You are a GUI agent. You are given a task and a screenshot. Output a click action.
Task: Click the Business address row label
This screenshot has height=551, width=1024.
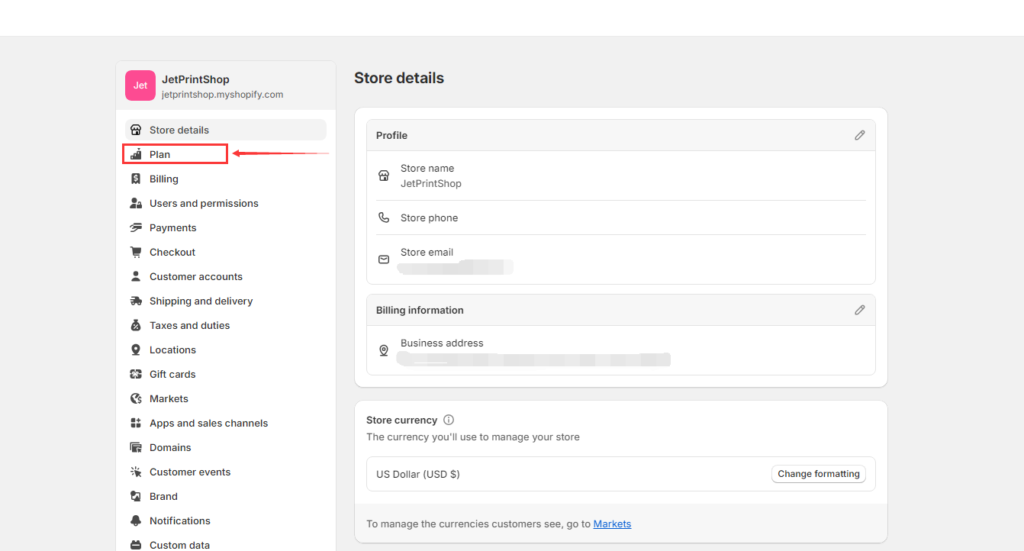[x=441, y=343]
